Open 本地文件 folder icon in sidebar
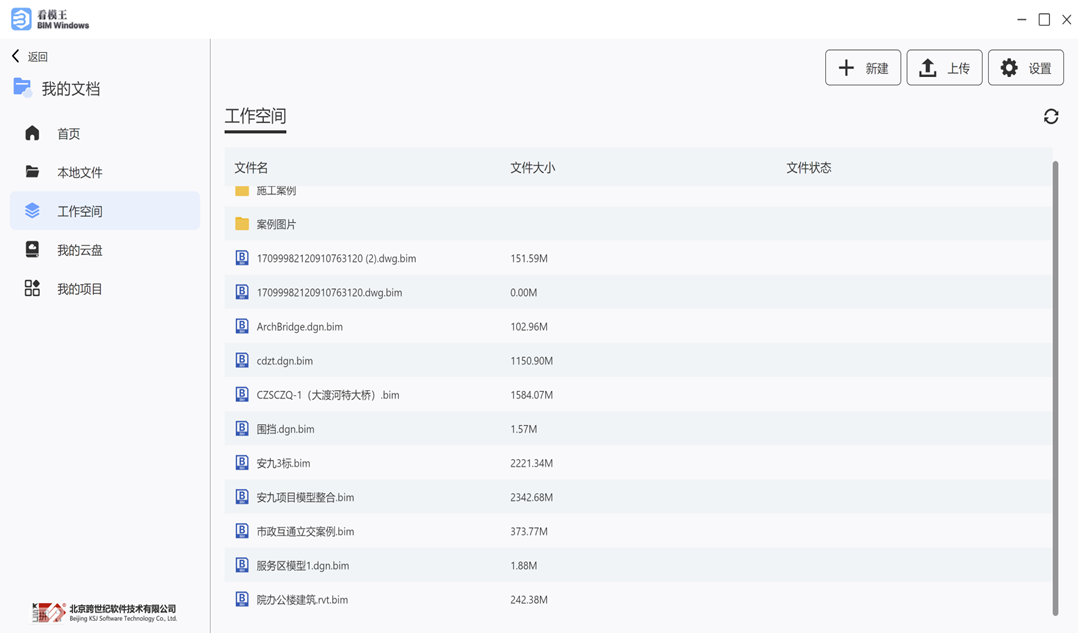The image size is (1078, 633). pyautogui.click(x=32, y=172)
